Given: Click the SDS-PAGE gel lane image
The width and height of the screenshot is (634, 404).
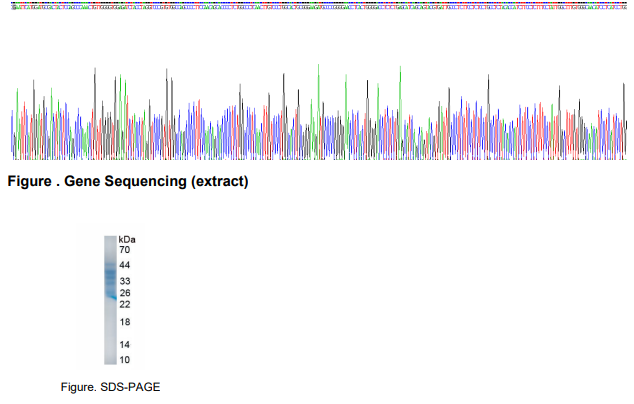Looking at the screenshot, I should point(110,300).
